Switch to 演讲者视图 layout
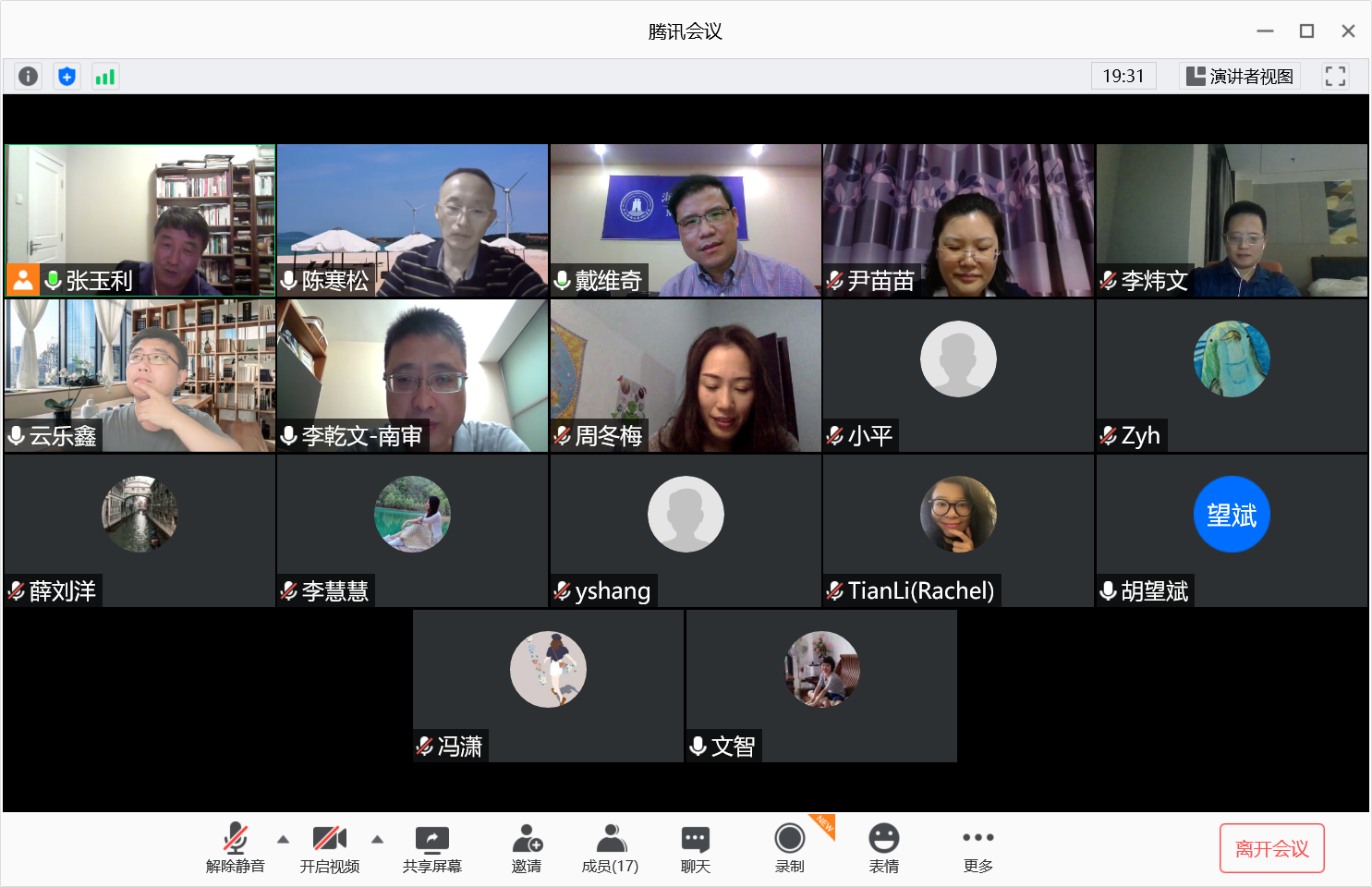1372x887 pixels. pos(1240,76)
